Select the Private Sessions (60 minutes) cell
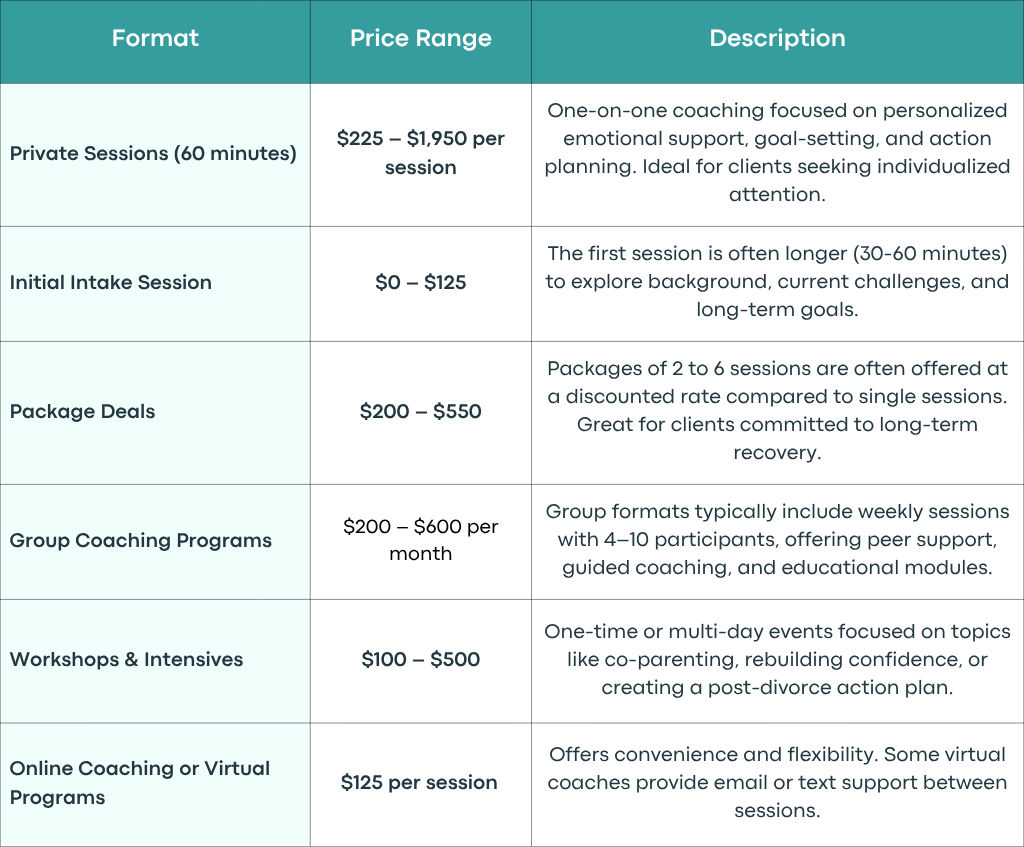Viewport: 1024px width, 847px height. 153,153
